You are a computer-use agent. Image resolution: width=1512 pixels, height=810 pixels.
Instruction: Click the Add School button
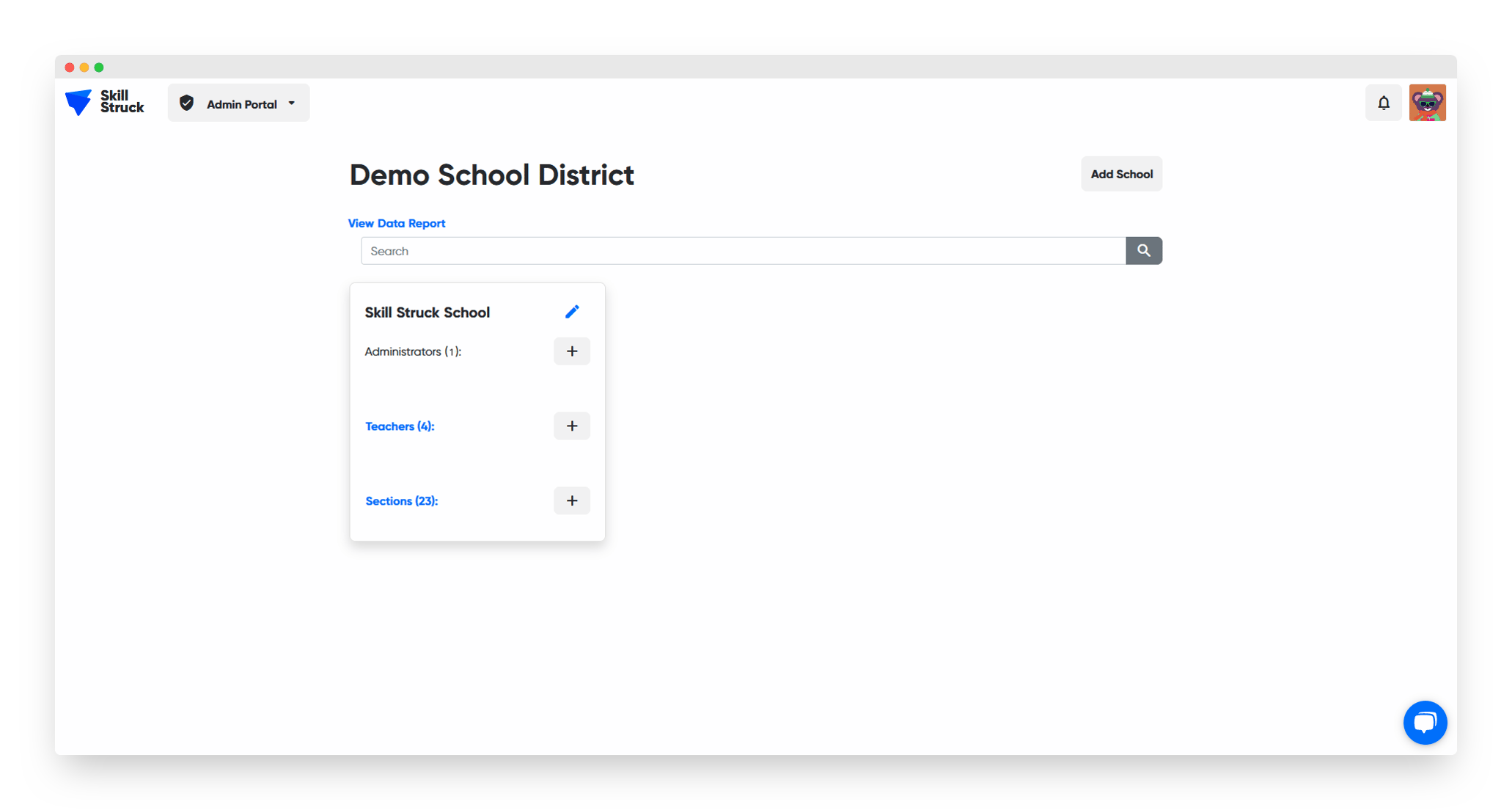1120,174
